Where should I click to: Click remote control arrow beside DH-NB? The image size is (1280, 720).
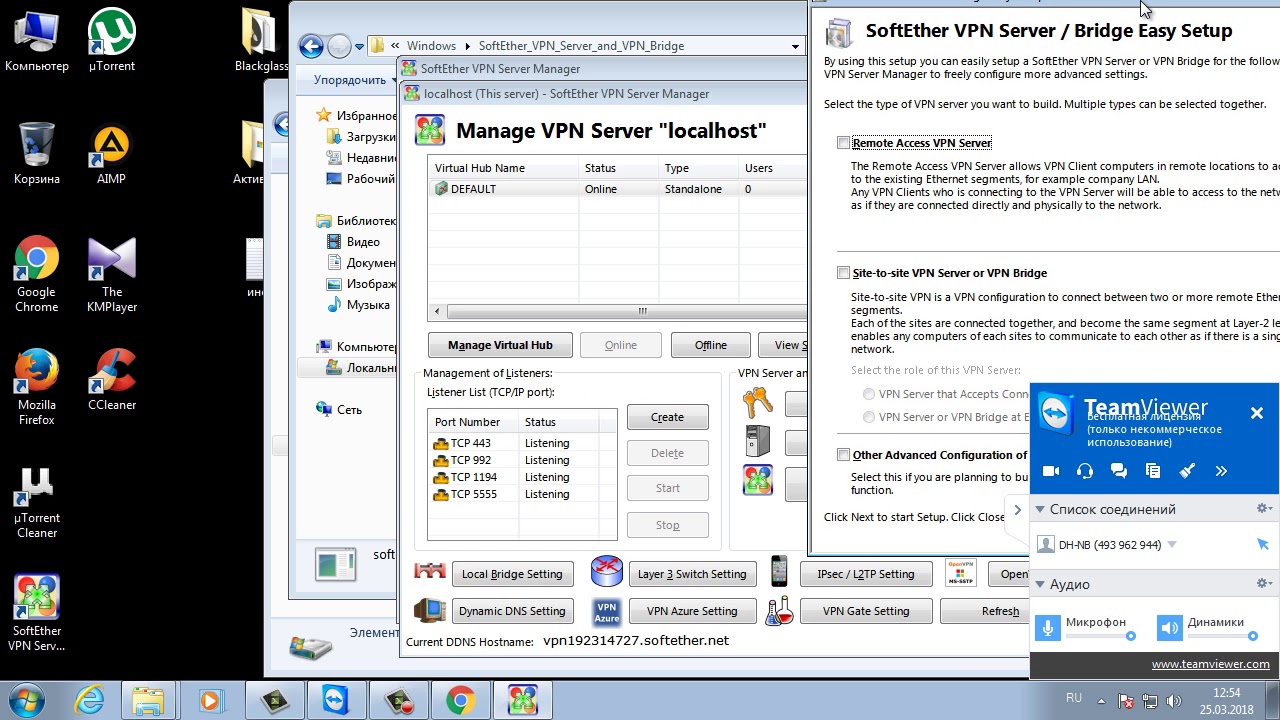tap(1262, 544)
